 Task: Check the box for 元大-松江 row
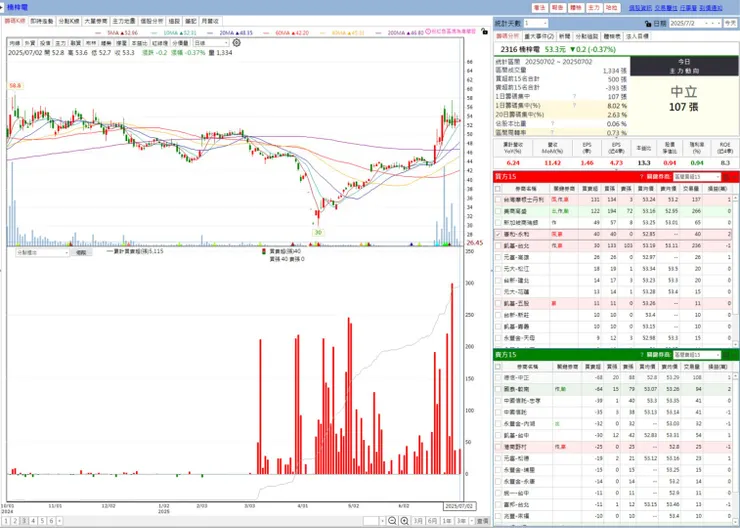498,269
